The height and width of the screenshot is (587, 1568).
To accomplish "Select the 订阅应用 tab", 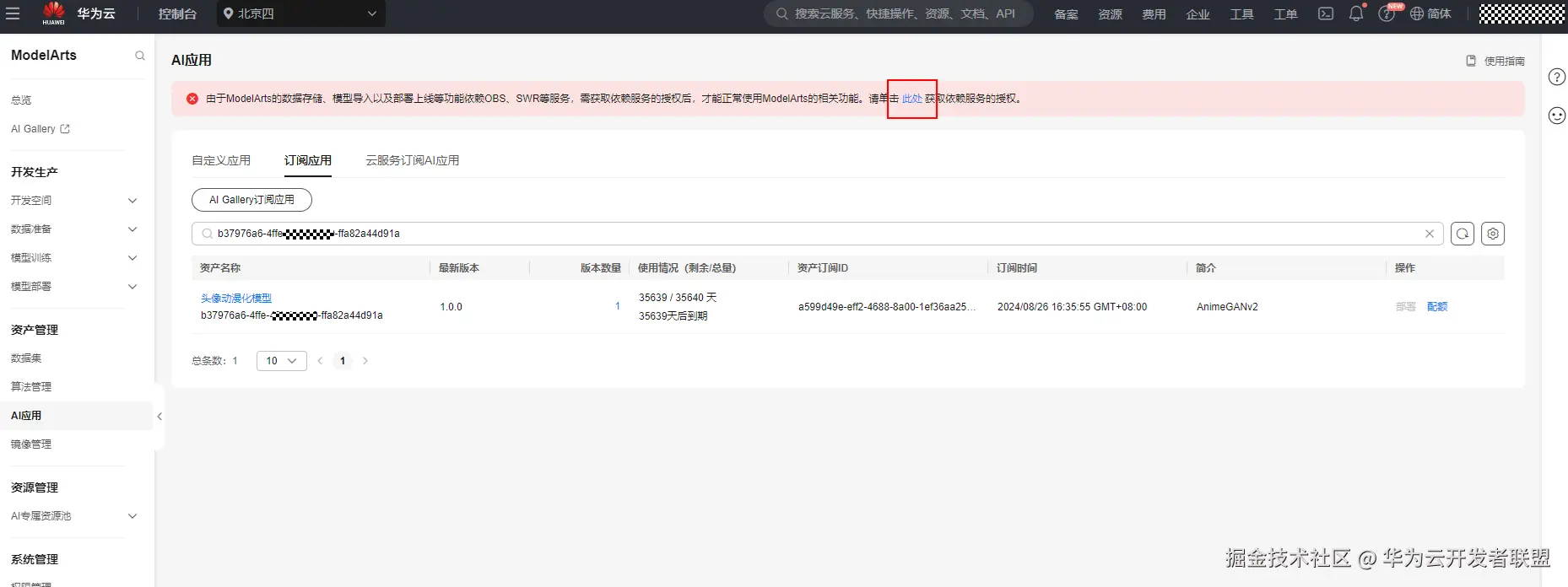I will 308,160.
